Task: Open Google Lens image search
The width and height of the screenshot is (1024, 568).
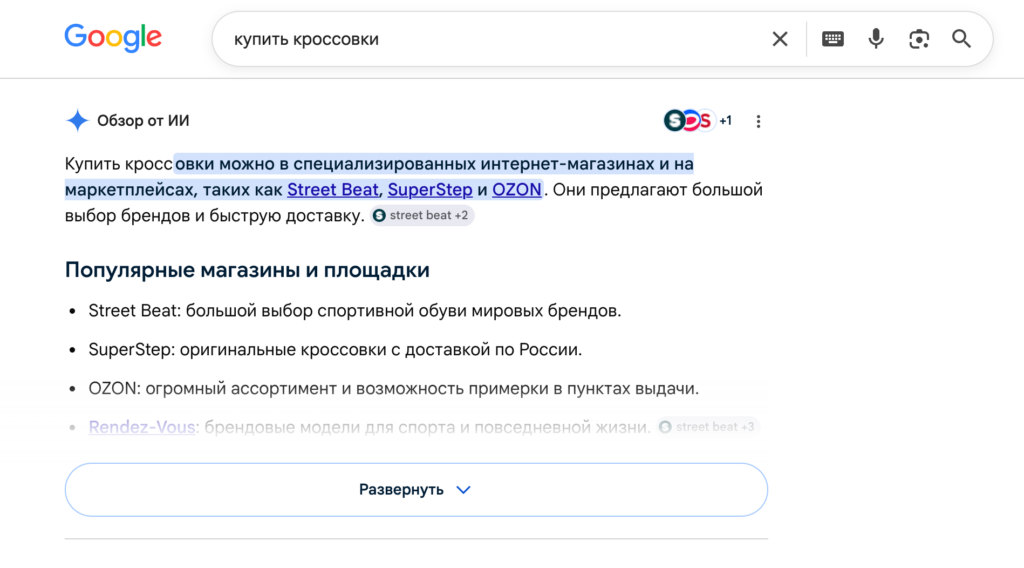Action: [919, 39]
